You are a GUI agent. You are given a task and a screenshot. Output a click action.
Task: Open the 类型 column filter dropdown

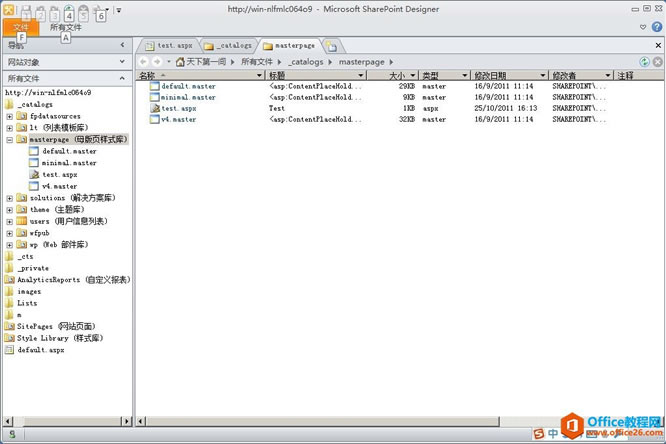coord(464,76)
